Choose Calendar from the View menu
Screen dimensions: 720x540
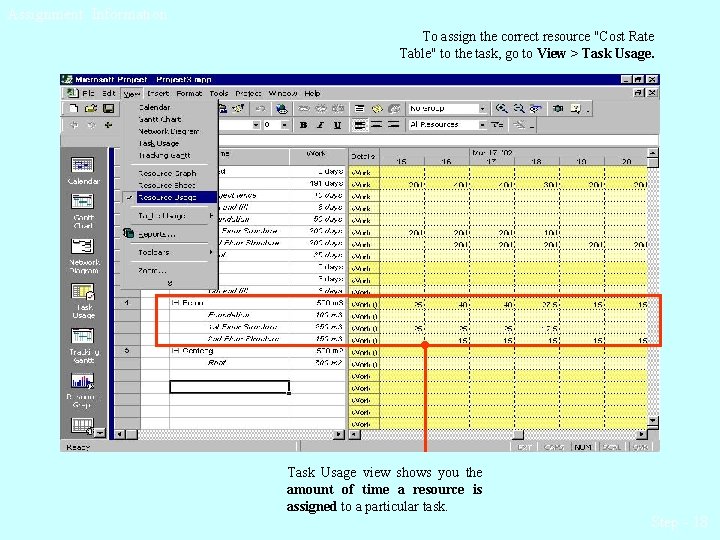(x=154, y=107)
